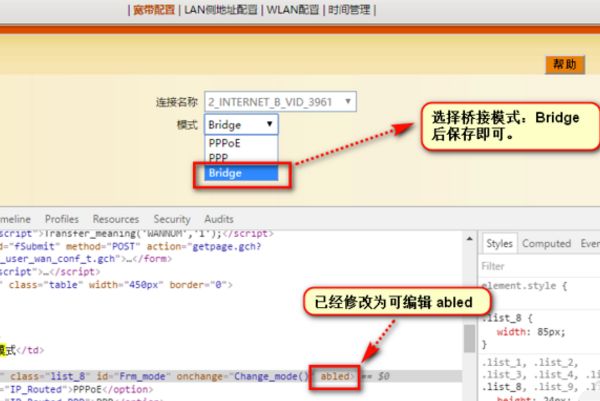
Task: Click the Change_mode() onchange attribute value
Action: pos(271,377)
